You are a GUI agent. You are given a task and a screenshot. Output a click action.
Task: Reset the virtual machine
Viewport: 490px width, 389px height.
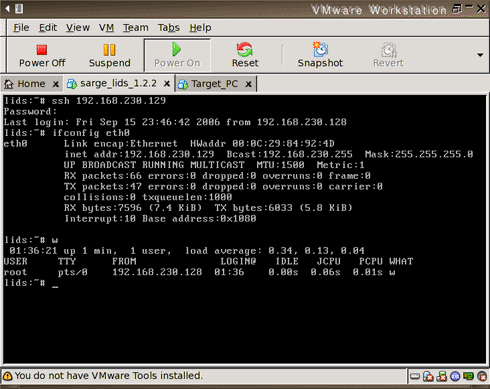(245, 55)
